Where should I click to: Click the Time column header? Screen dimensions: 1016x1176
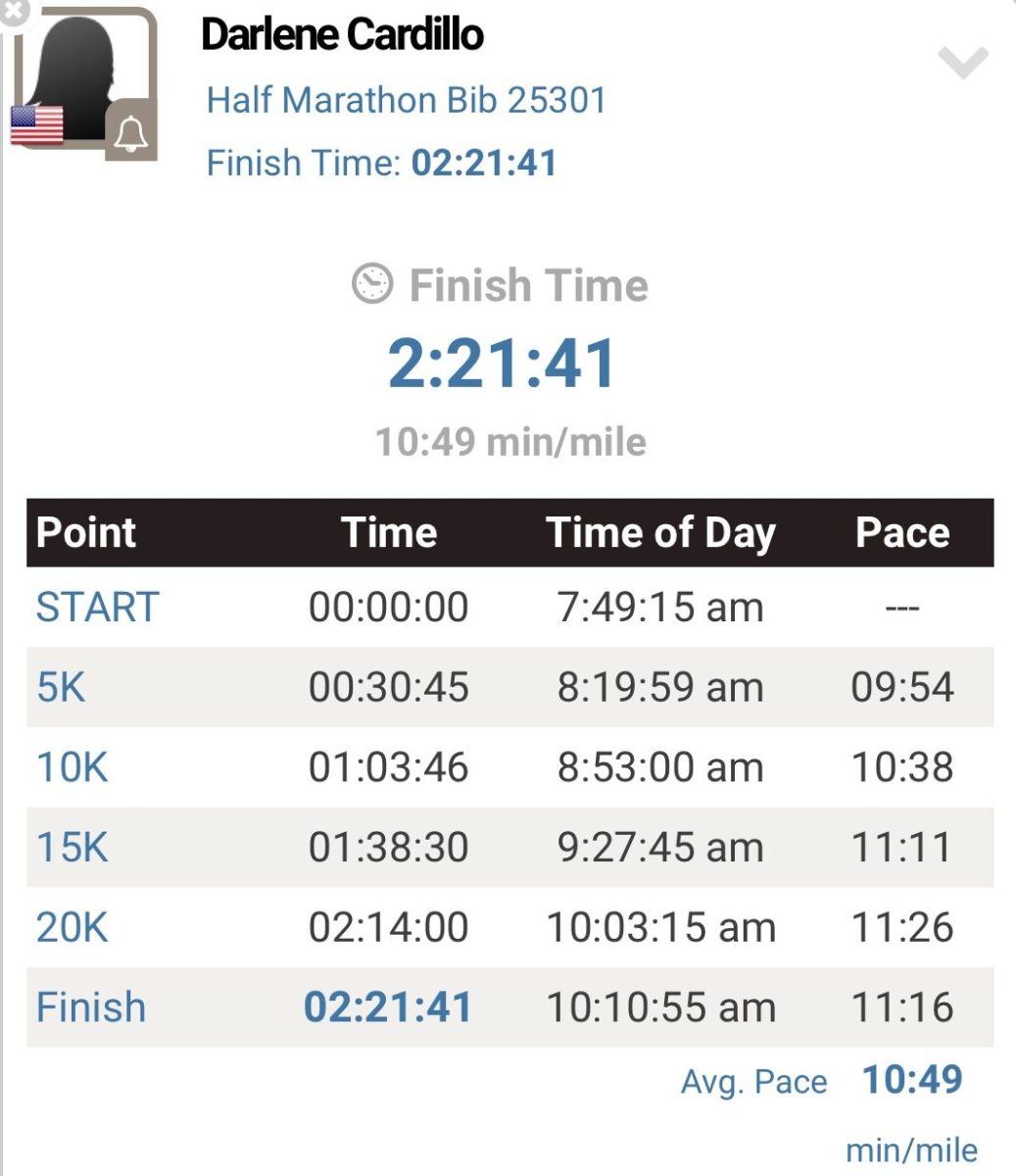pyautogui.click(x=389, y=532)
